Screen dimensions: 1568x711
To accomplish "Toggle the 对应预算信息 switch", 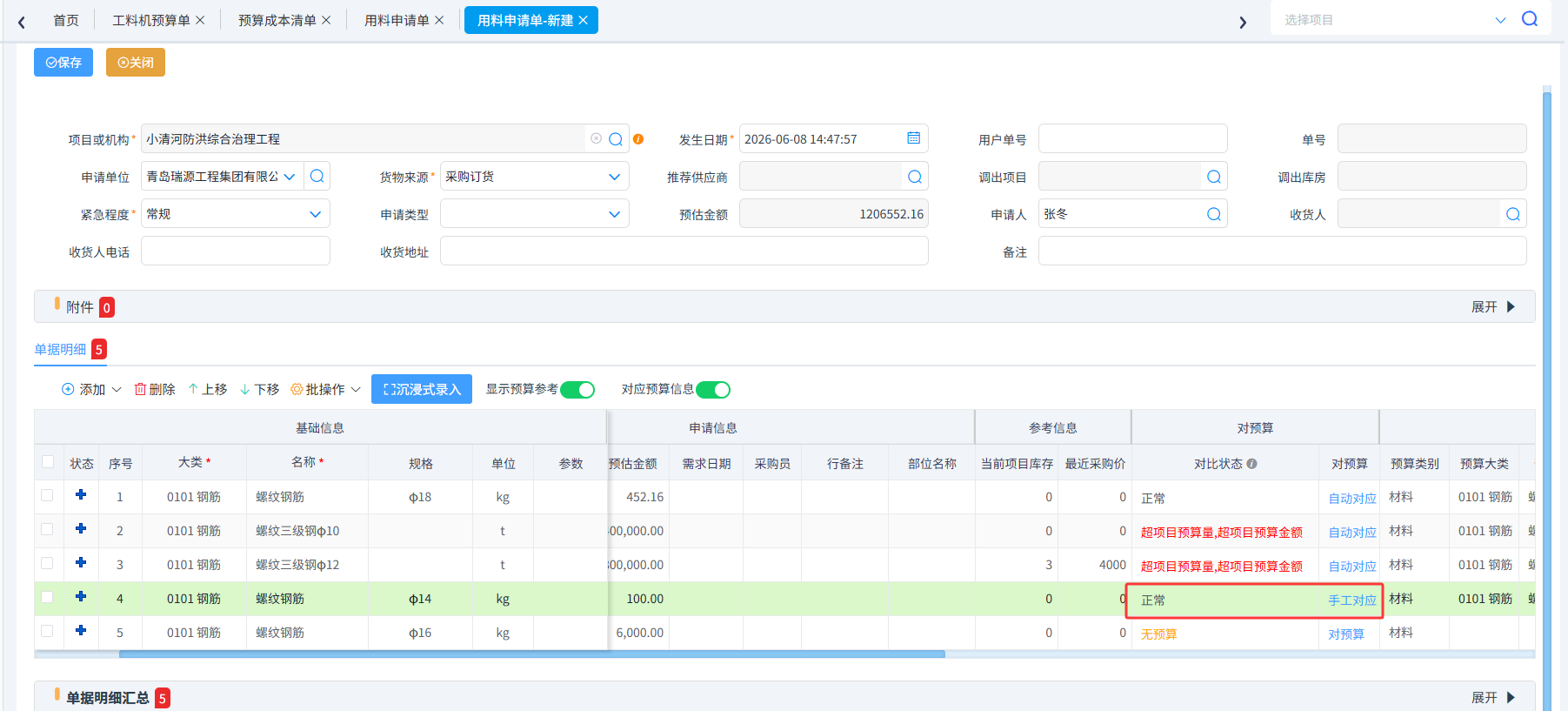I will [713, 390].
